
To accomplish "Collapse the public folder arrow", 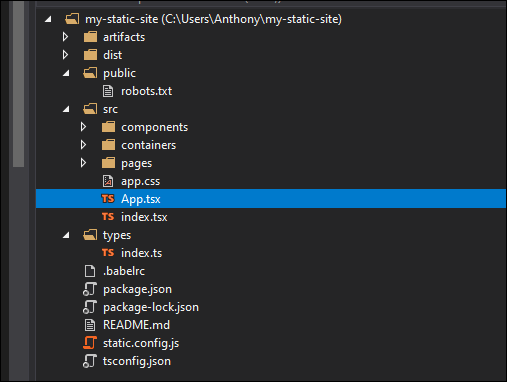I will (x=66, y=73).
